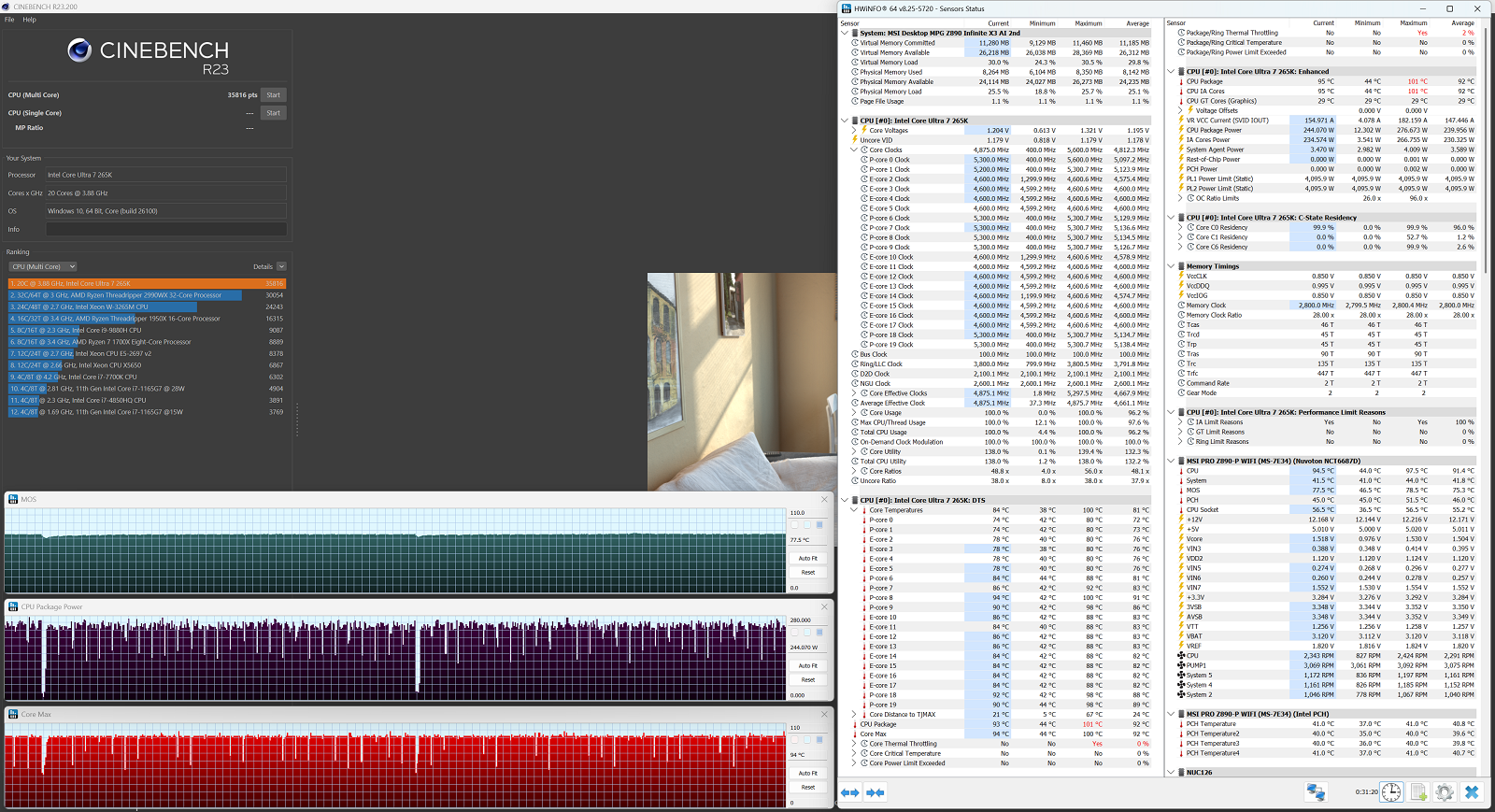The height and width of the screenshot is (812, 1495).
Task: Click the HWiNFO logging start document icon
Action: 1418,792
